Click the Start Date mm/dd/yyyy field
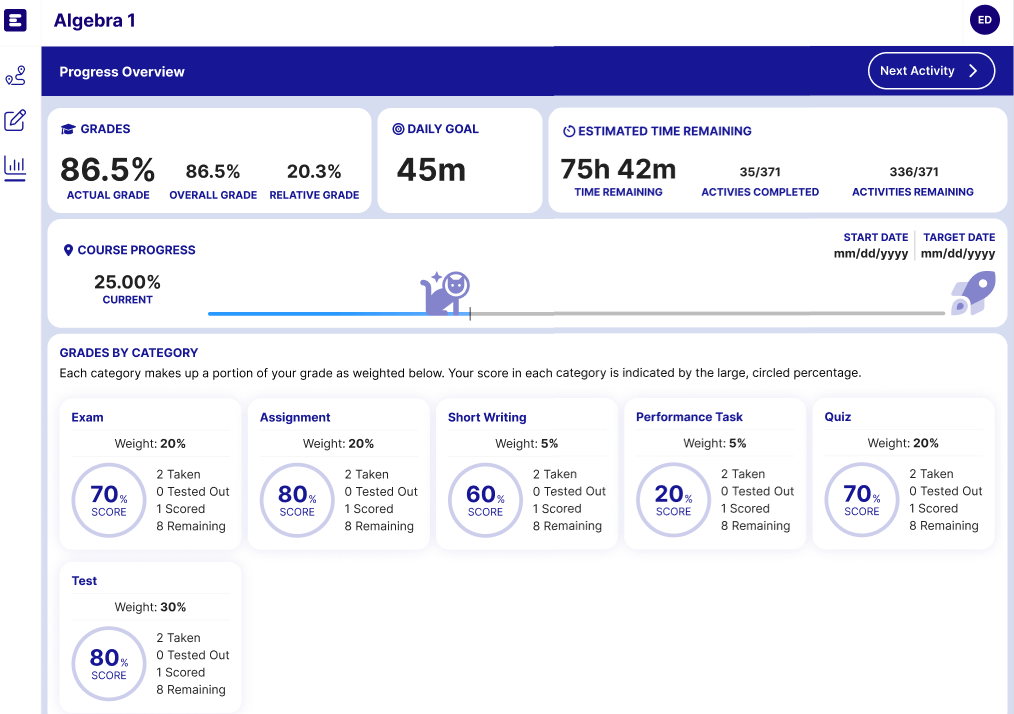The image size is (1014, 714). point(871,254)
